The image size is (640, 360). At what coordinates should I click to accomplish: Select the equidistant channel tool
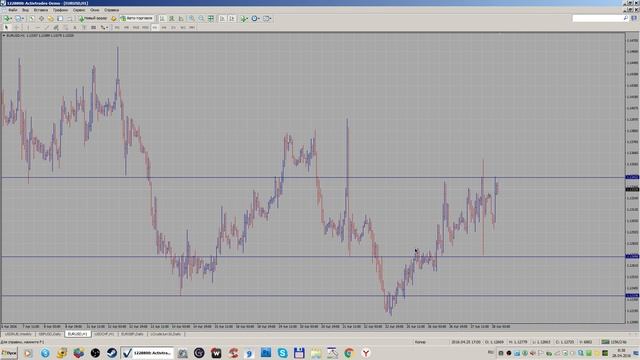click(x=56, y=27)
